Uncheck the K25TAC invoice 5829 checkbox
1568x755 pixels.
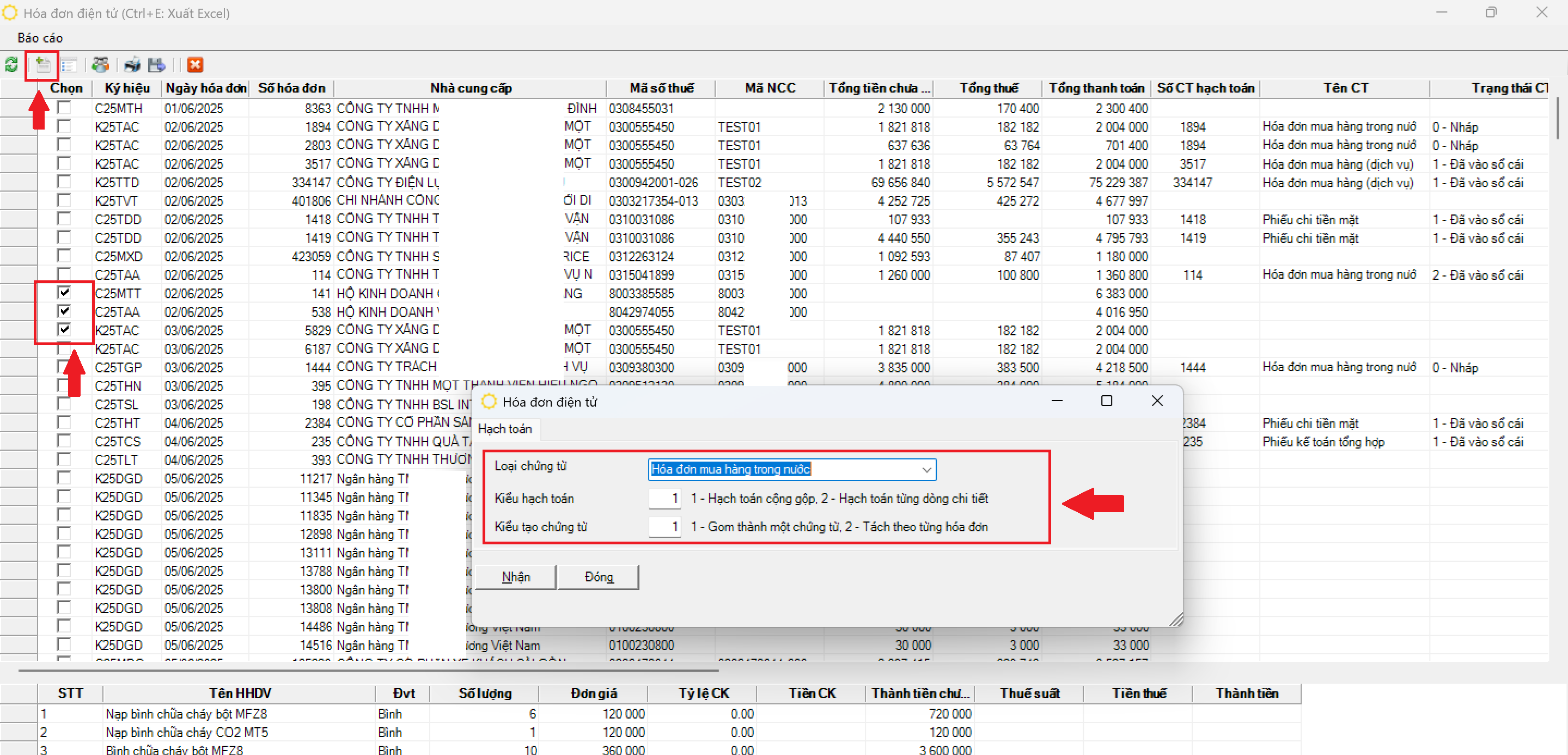click(64, 330)
